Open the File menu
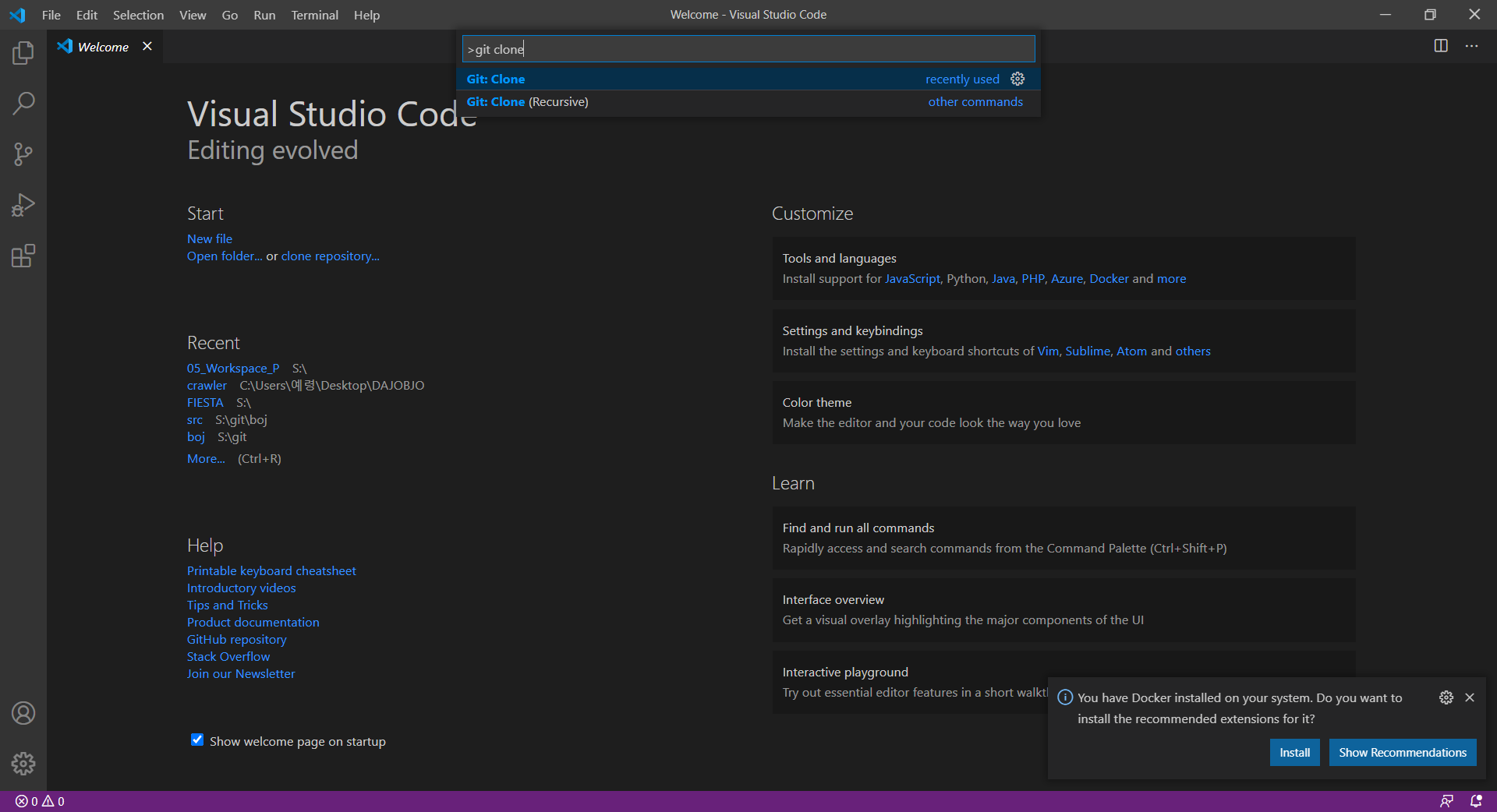 coord(51,15)
